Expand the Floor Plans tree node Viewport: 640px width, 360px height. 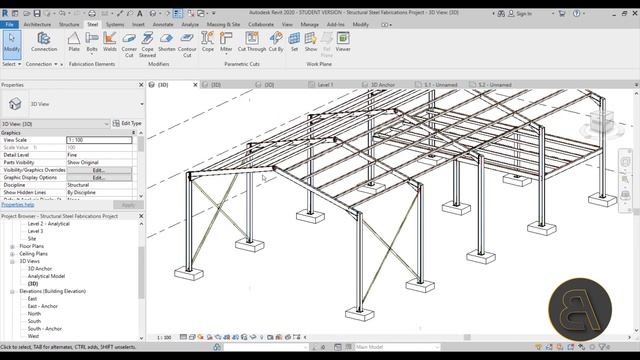coord(12,247)
